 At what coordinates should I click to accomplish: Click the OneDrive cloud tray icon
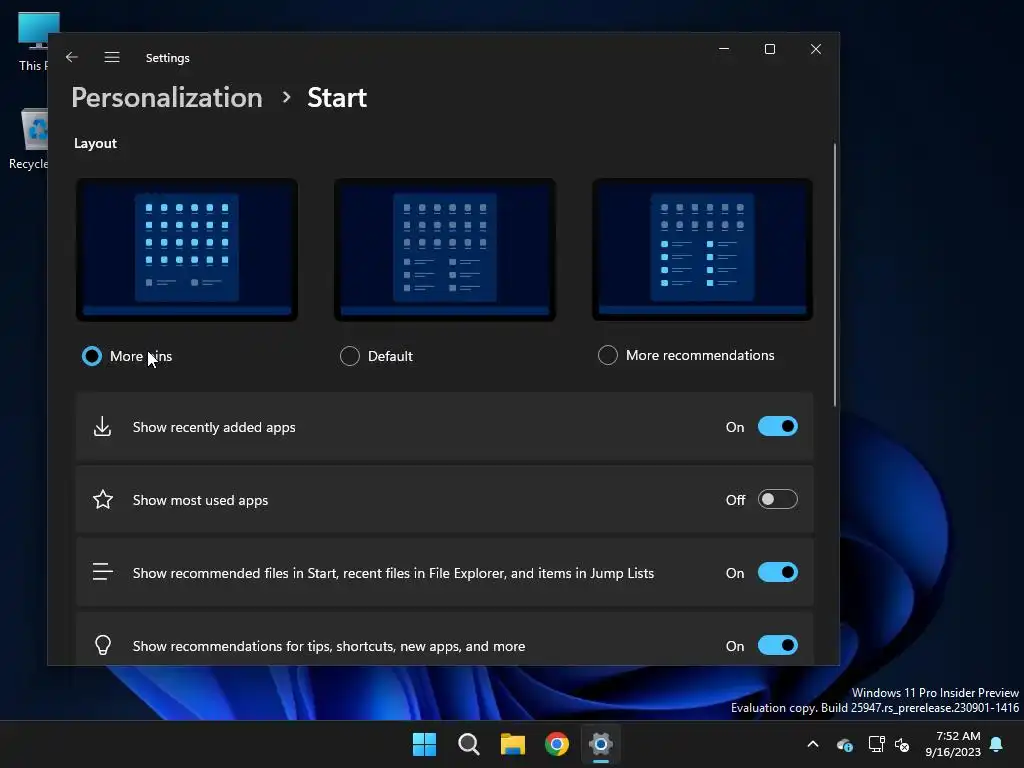[x=844, y=744]
